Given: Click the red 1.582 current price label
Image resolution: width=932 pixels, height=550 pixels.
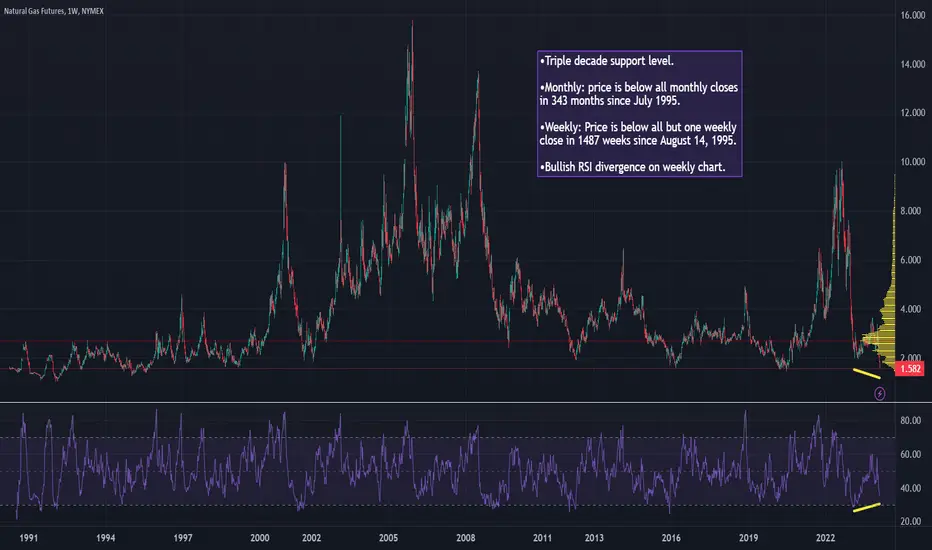Looking at the screenshot, I should point(909,369).
